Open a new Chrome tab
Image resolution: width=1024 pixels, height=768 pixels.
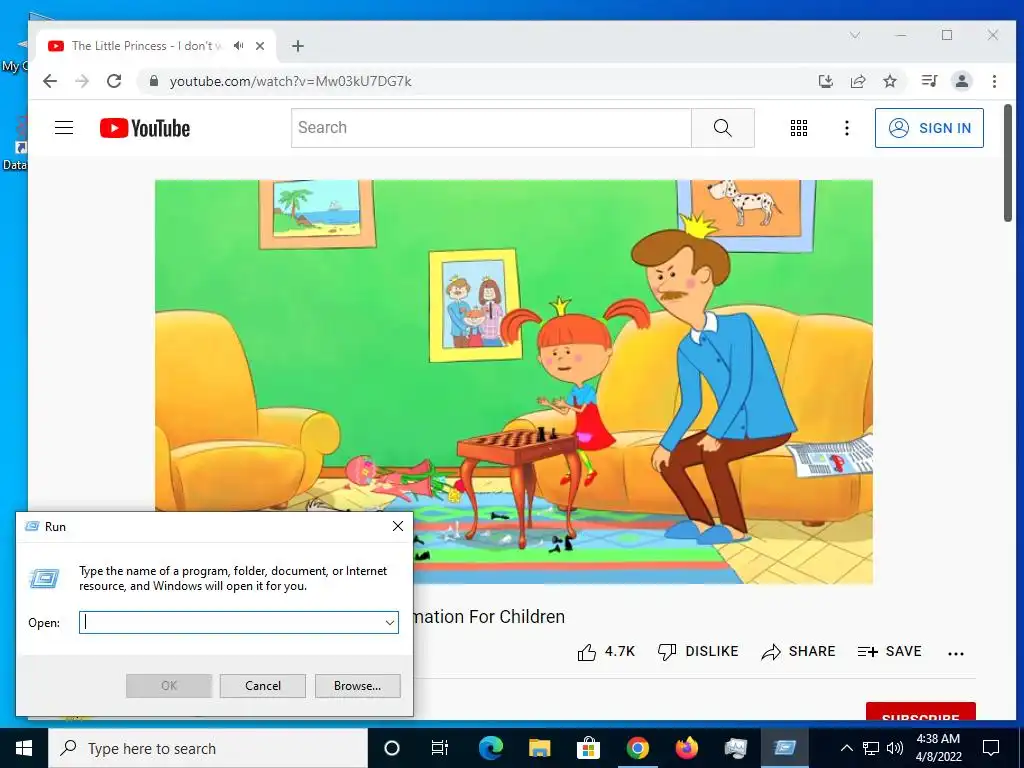pos(298,46)
